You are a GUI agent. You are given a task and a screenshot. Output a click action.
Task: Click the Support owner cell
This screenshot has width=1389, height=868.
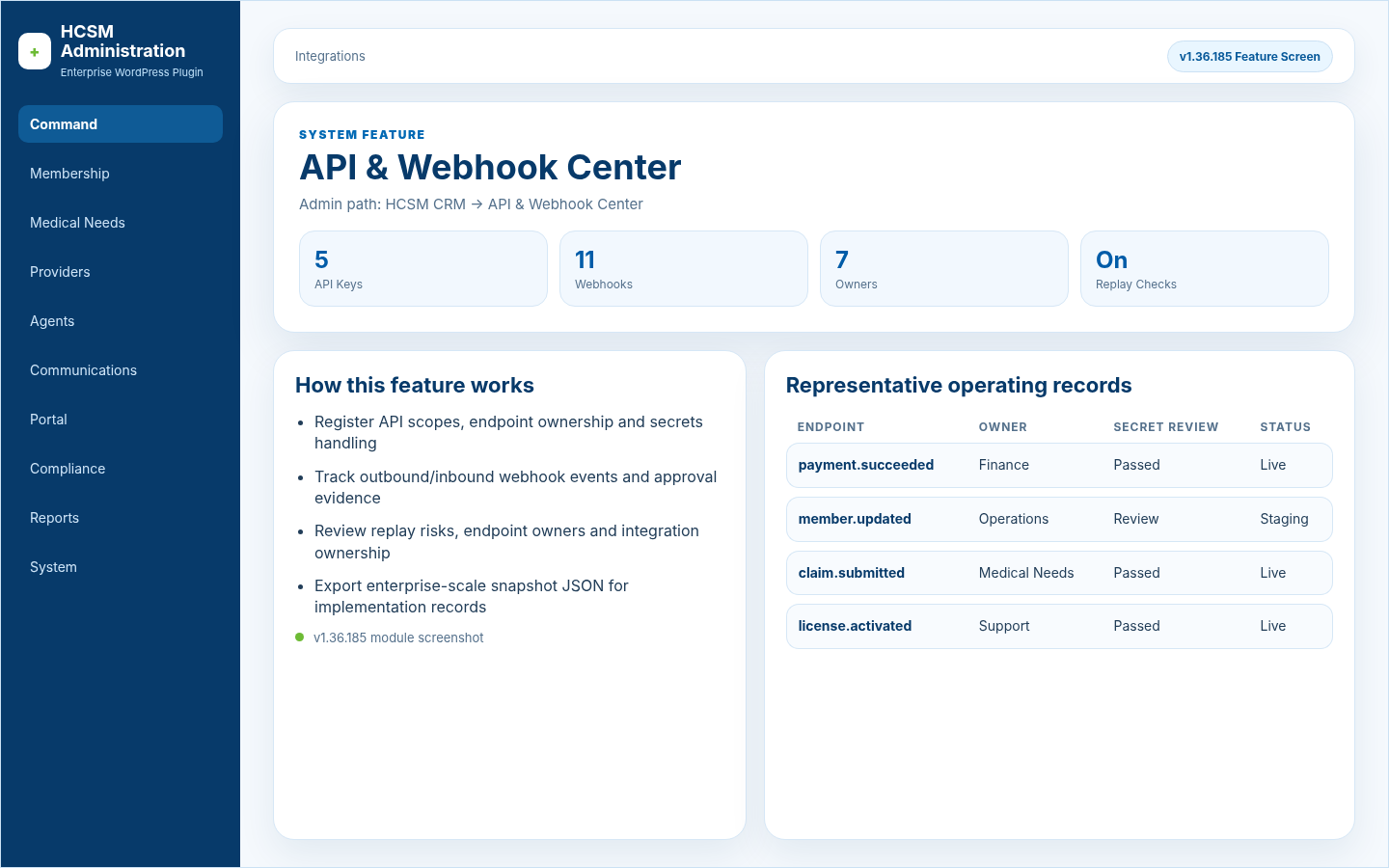point(1004,626)
